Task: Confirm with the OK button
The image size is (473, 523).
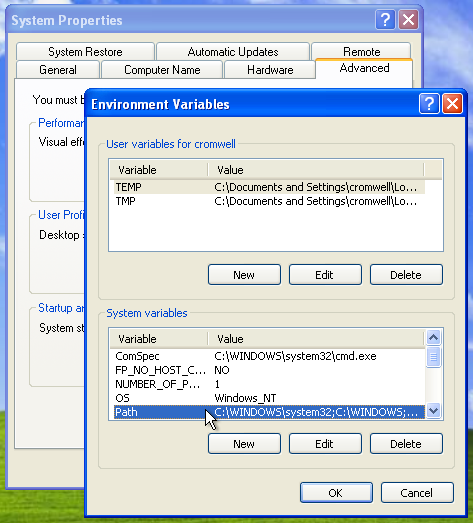Action: pos(336,493)
